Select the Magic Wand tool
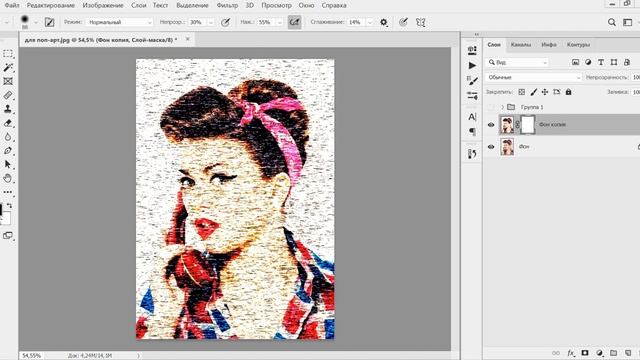Image resolution: width=640 pixels, height=360 pixels. pos(8,67)
